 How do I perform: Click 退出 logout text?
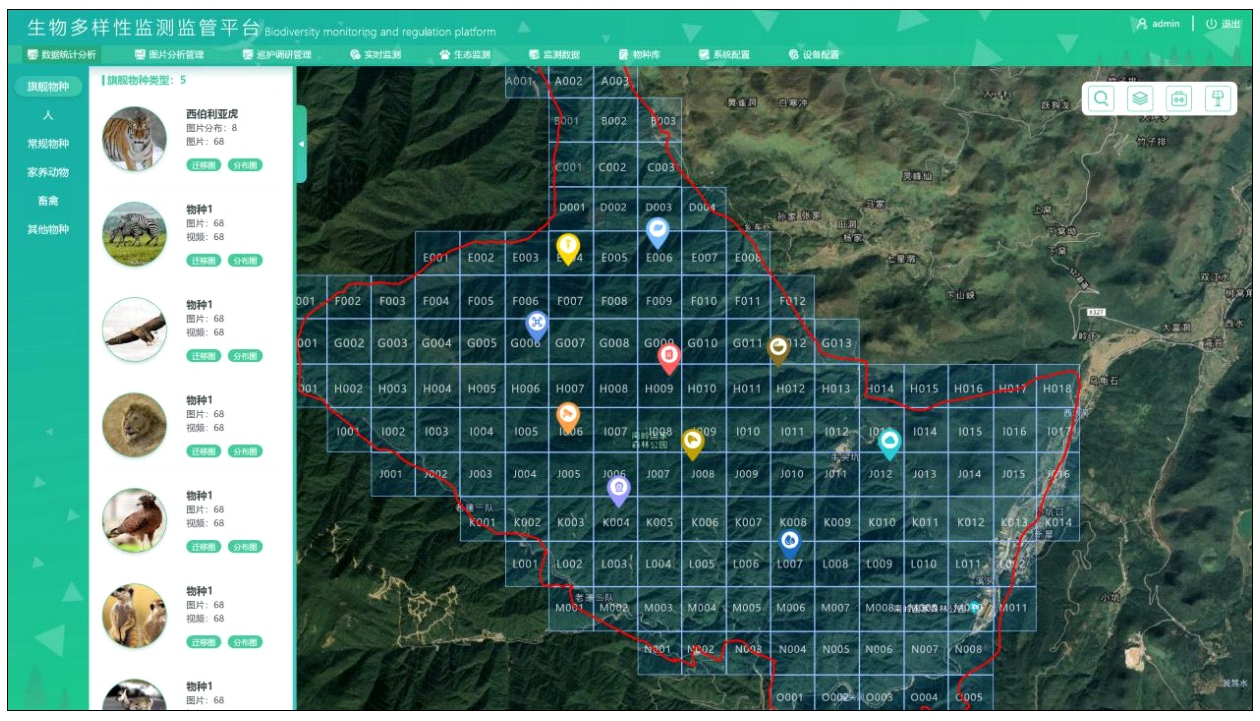1230,24
